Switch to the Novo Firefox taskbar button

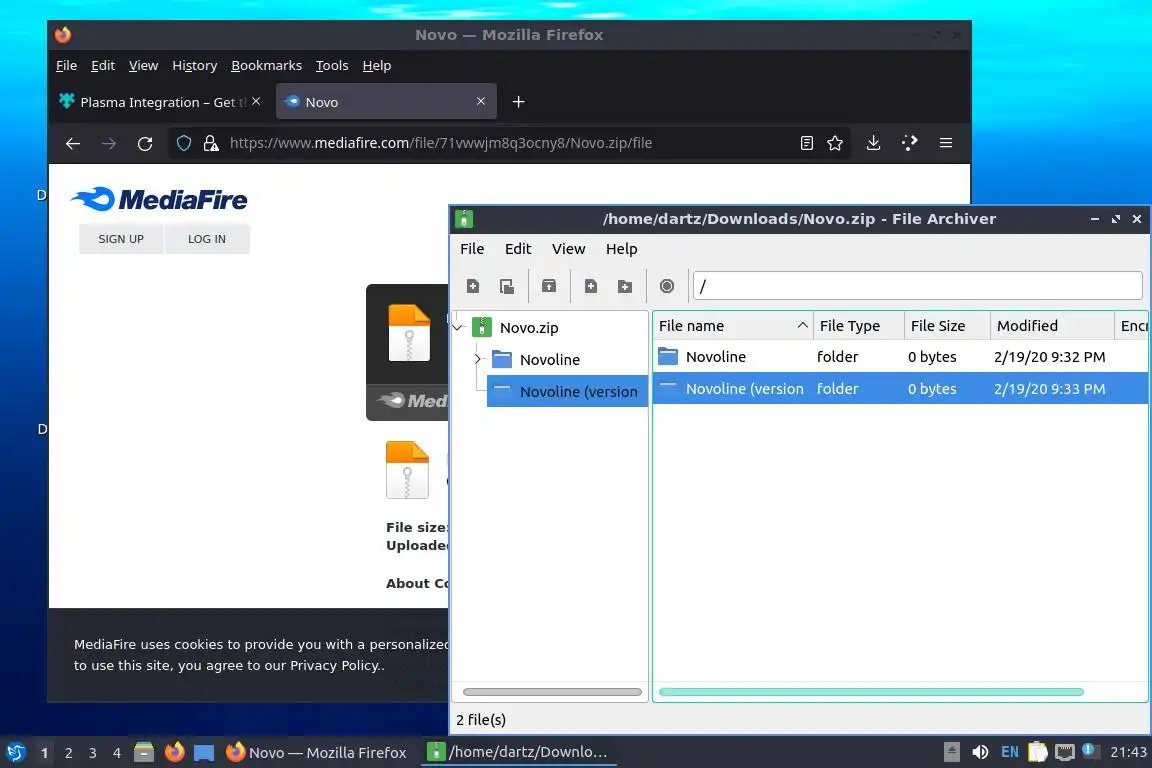click(317, 752)
